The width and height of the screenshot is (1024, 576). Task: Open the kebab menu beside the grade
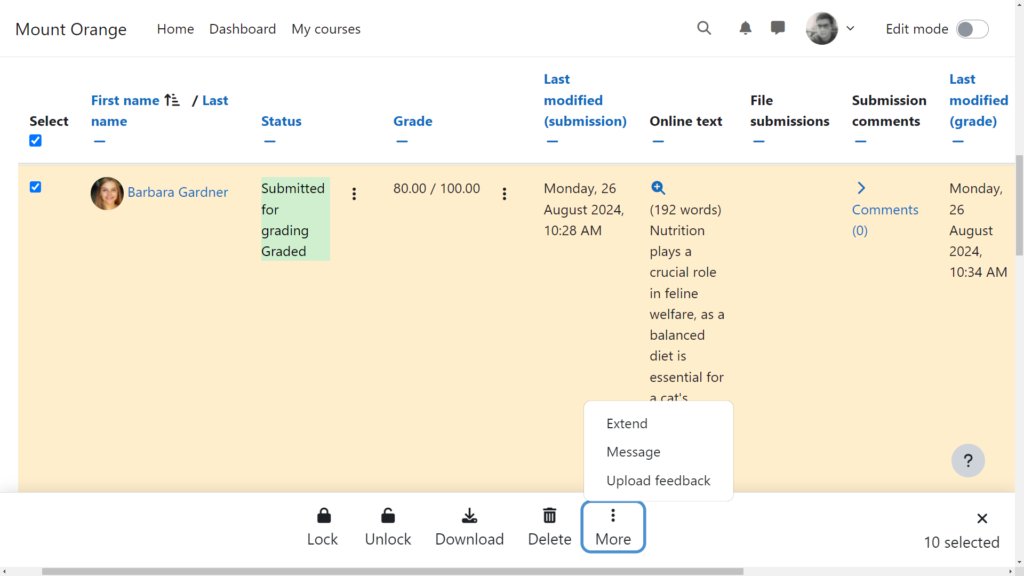point(505,193)
